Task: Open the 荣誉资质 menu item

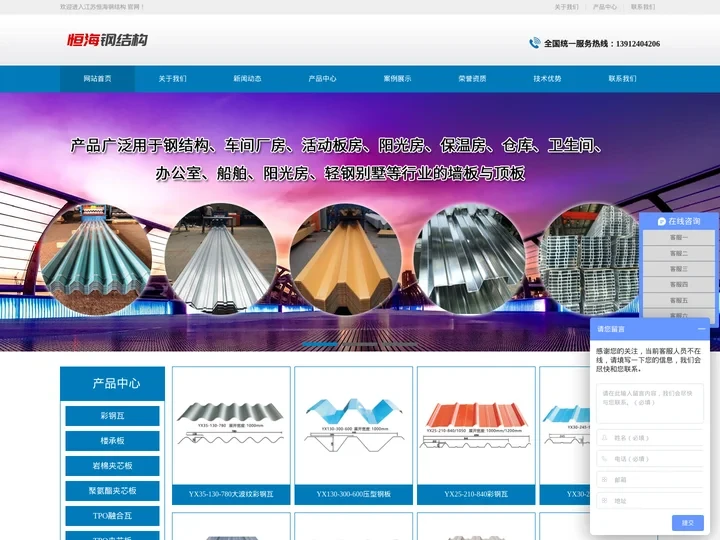Action: (x=472, y=79)
